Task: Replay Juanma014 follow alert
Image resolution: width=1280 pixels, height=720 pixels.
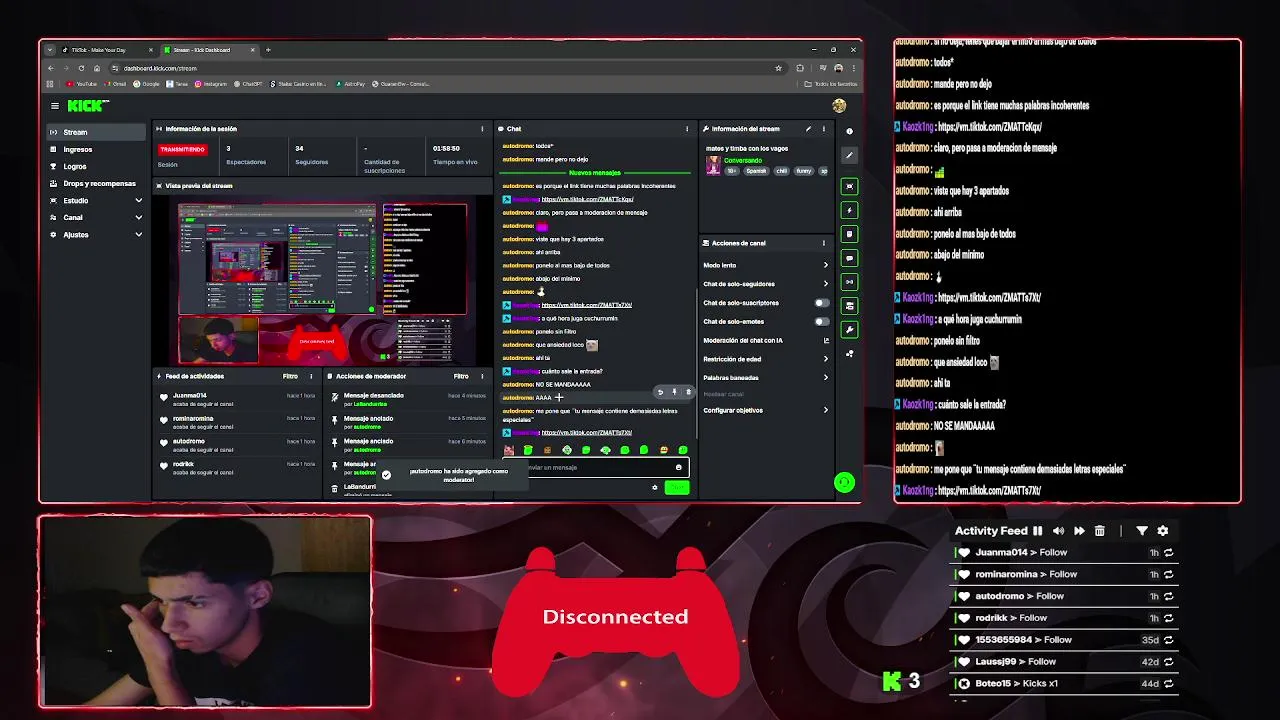Action: click(1168, 553)
